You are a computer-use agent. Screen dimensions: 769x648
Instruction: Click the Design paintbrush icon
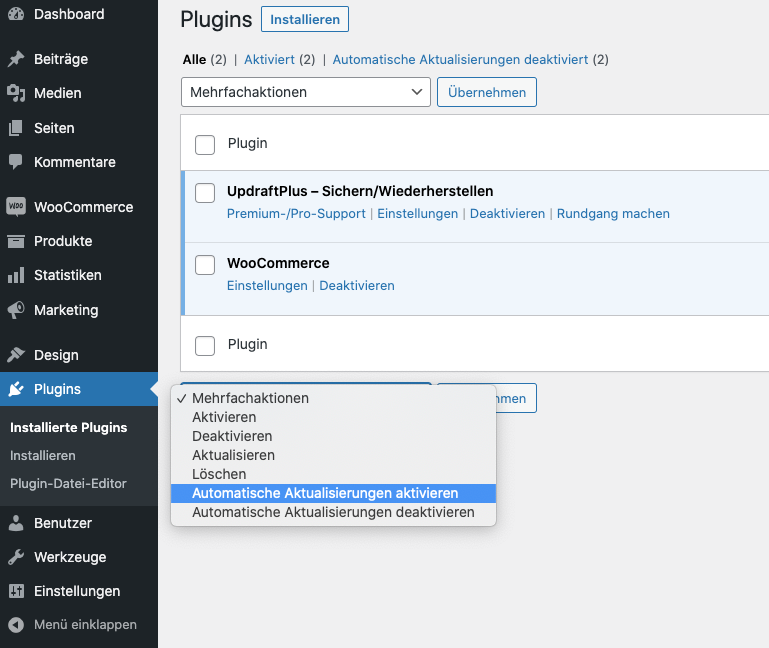tap(16, 355)
